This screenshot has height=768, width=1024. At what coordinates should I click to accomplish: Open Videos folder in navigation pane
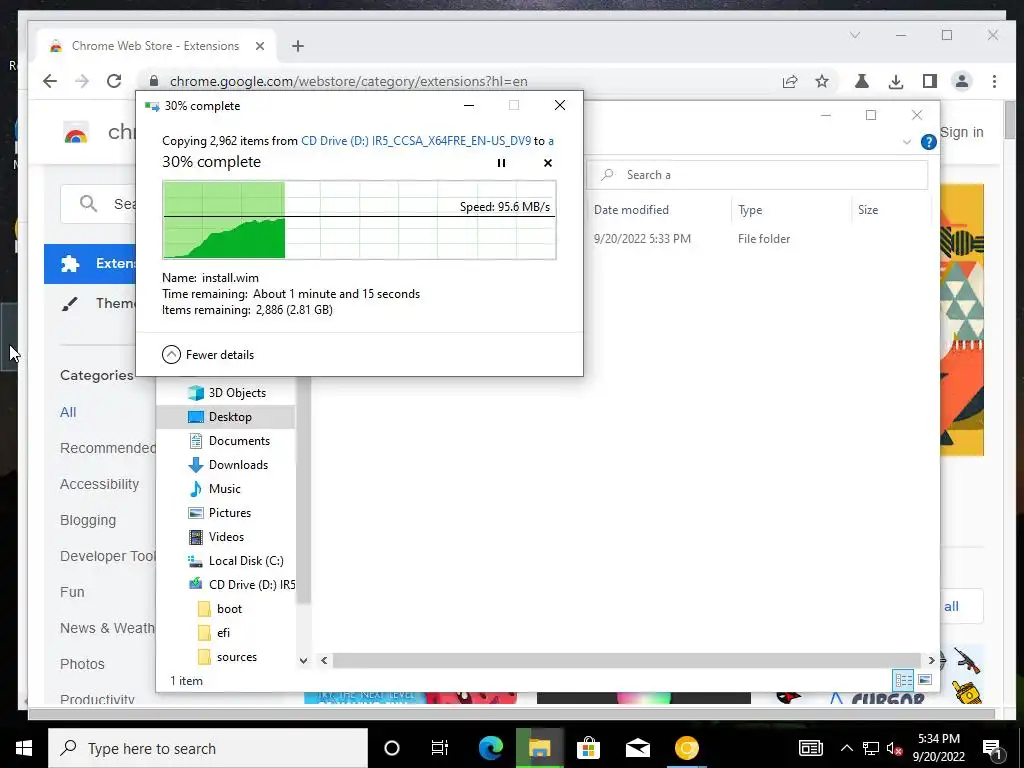pos(227,537)
